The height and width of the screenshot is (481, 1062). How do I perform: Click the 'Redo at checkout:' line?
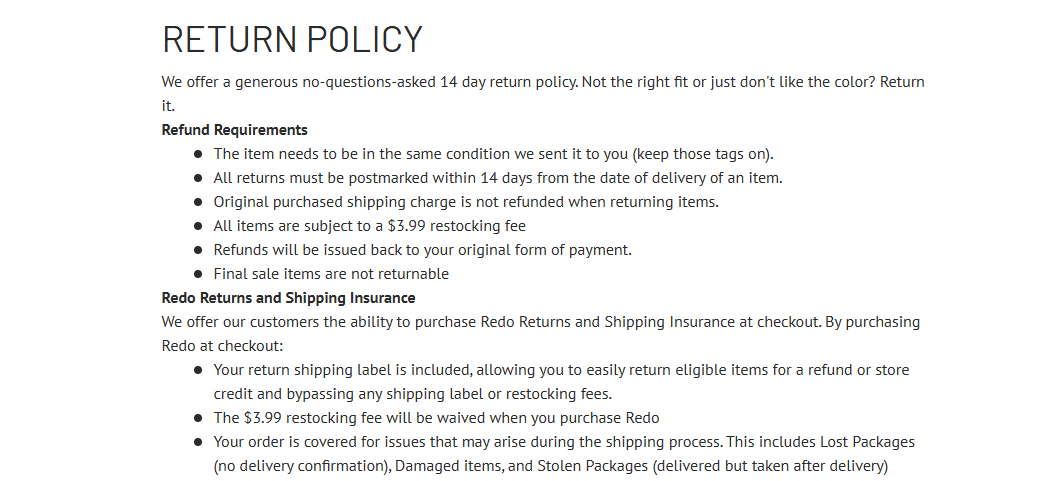coord(222,346)
